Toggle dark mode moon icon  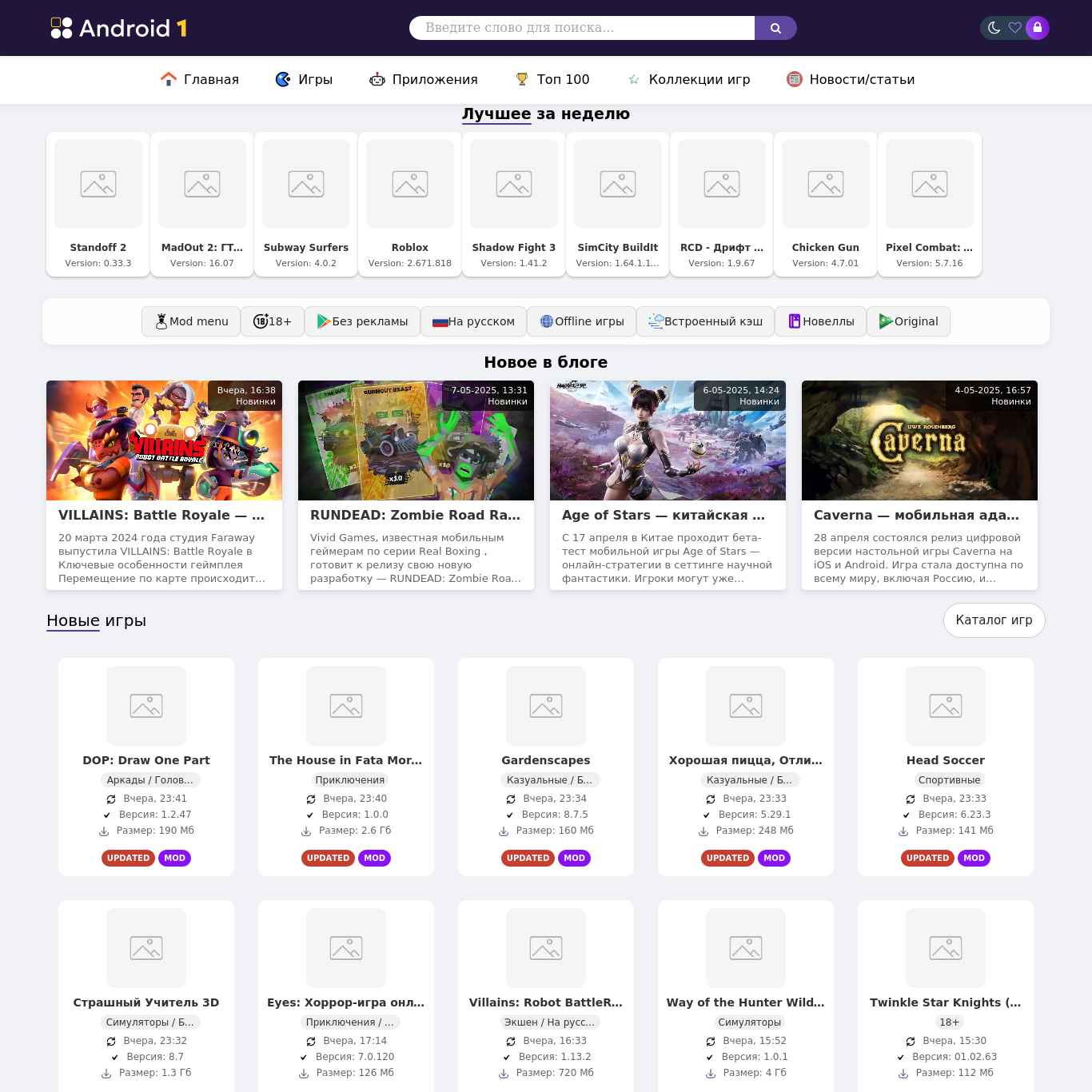(x=994, y=28)
